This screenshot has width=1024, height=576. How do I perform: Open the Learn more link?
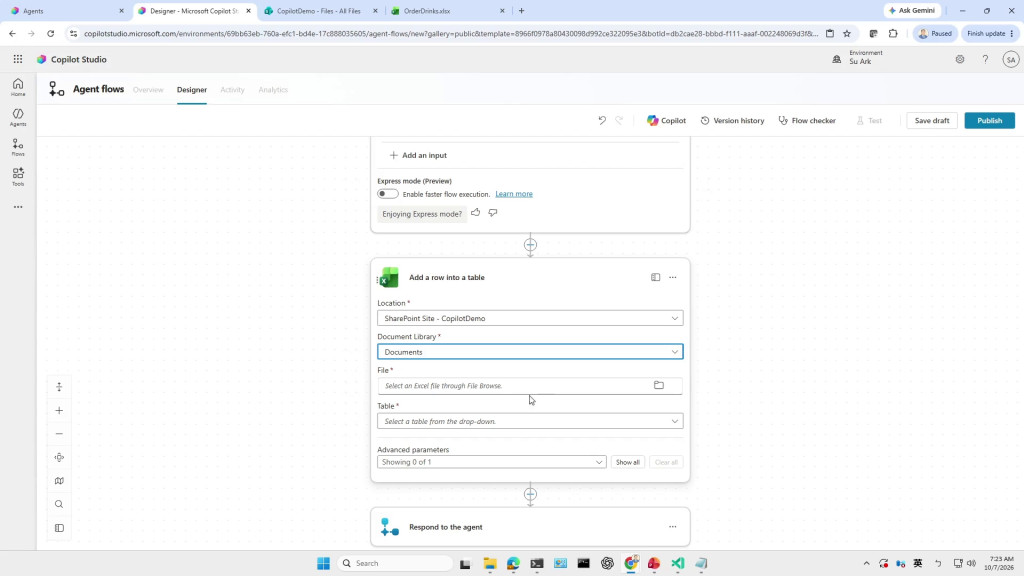point(514,194)
